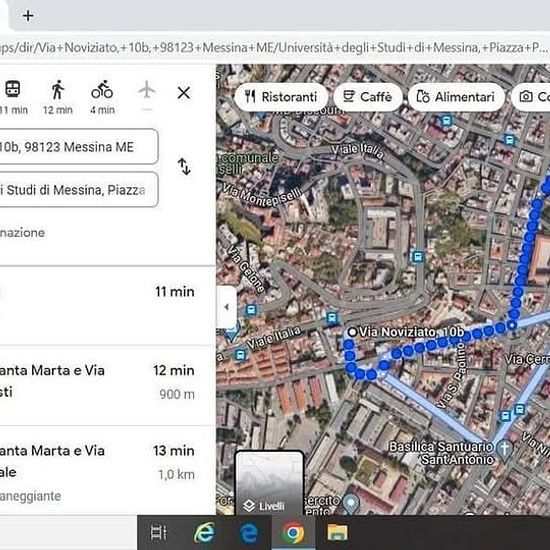Click bus stop icon left of start marker
The height and width of the screenshot is (550, 550).
click(331, 318)
